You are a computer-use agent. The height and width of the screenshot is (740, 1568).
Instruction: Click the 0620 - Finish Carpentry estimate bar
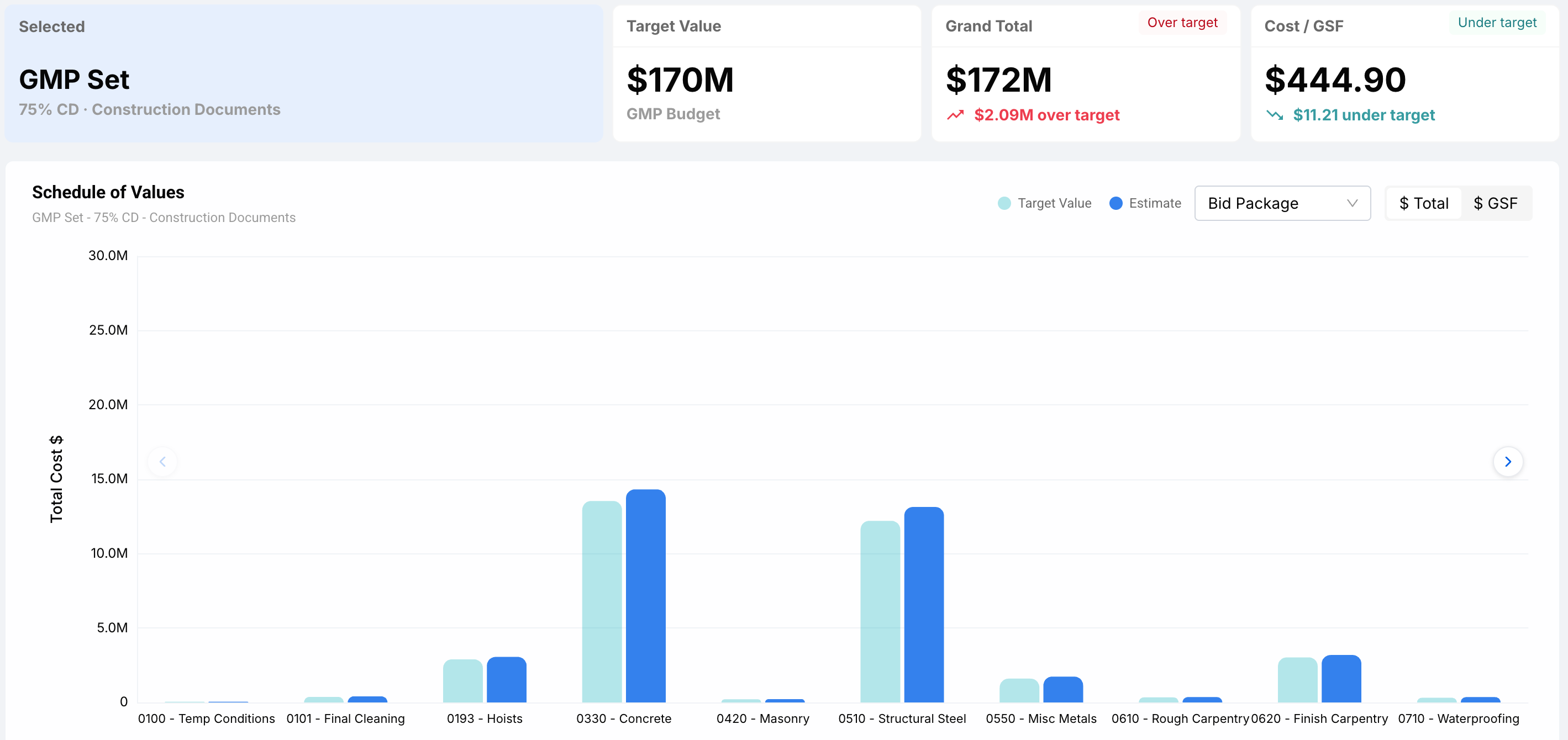1341,679
